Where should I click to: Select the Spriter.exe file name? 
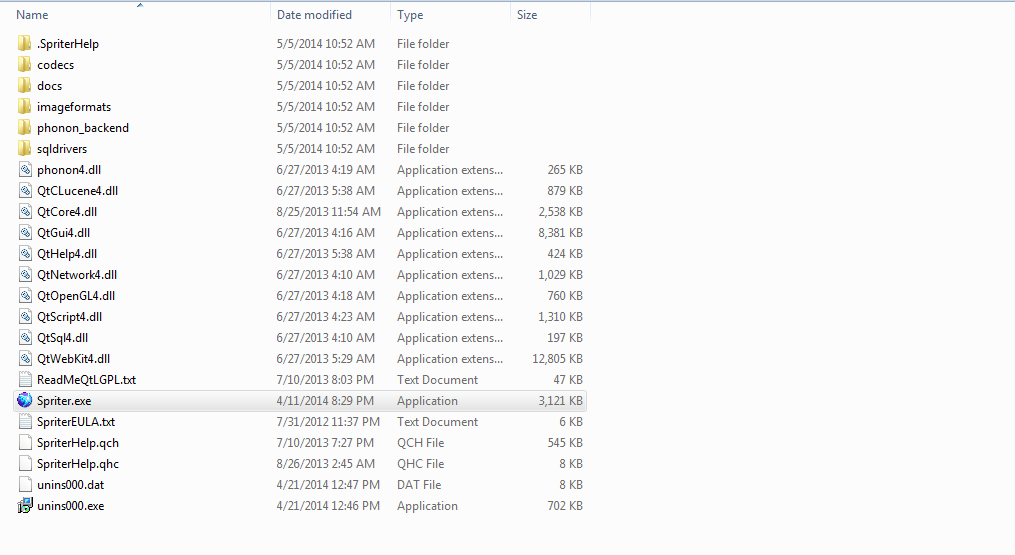(64, 401)
